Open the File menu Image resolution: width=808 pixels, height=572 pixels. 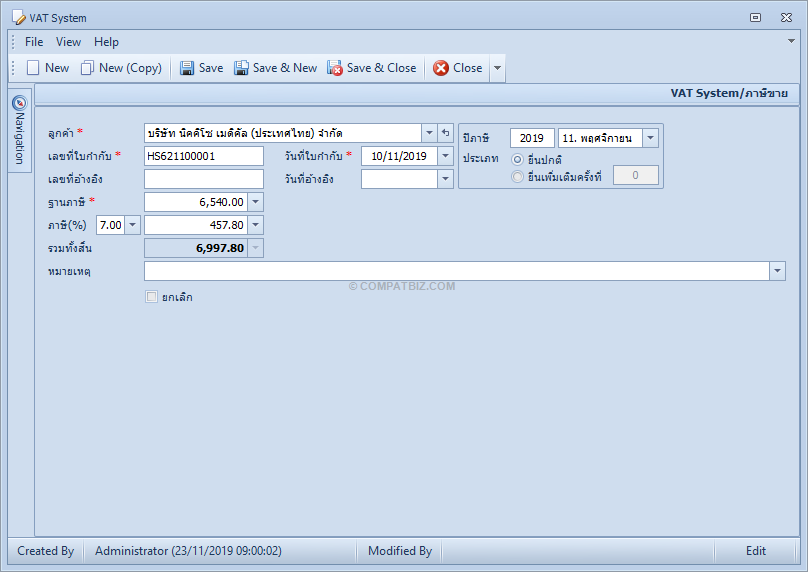(34, 42)
